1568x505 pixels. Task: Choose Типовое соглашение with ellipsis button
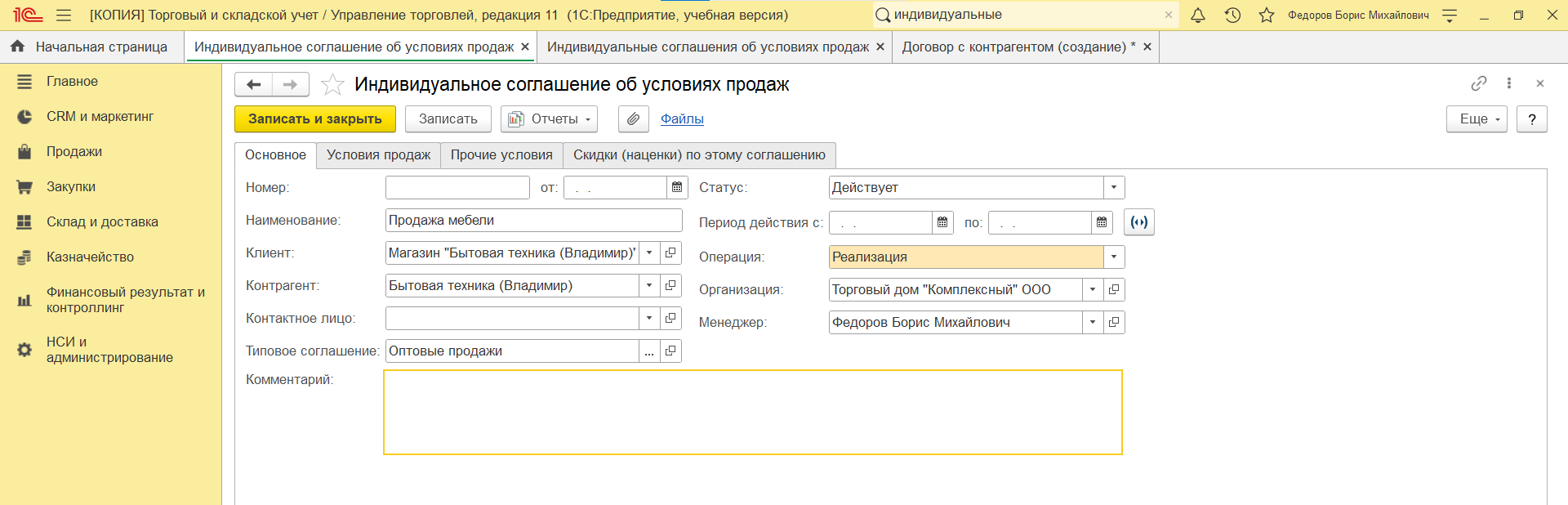(x=649, y=351)
